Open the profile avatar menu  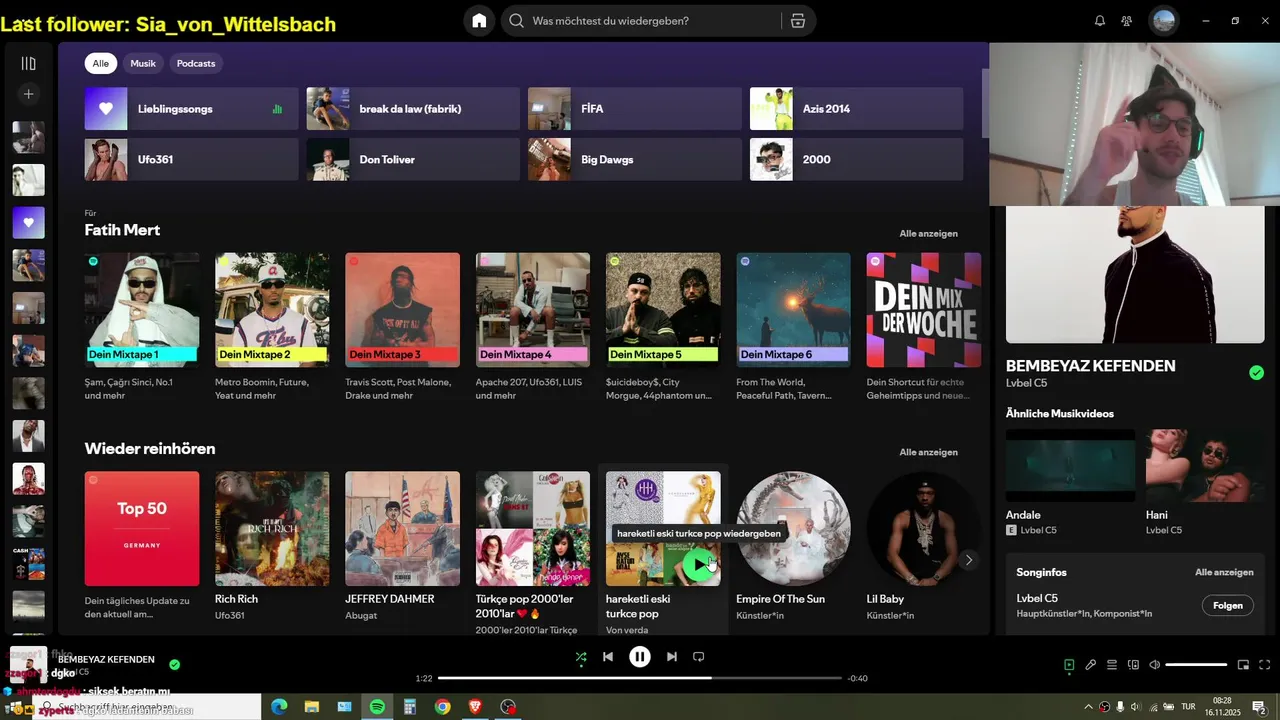coord(1163,21)
